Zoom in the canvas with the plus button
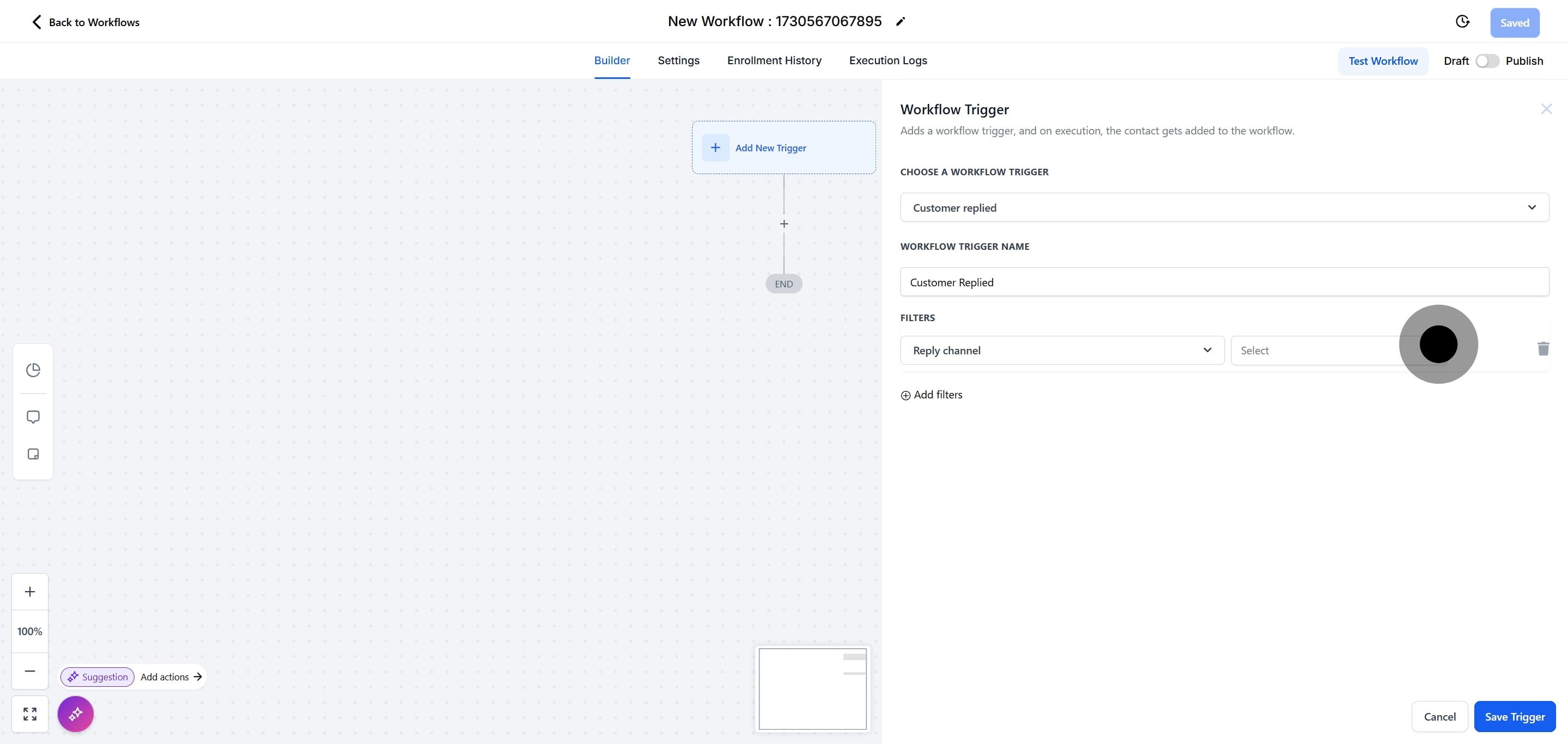The width and height of the screenshot is (1568, 744). [x=30, y=591]
